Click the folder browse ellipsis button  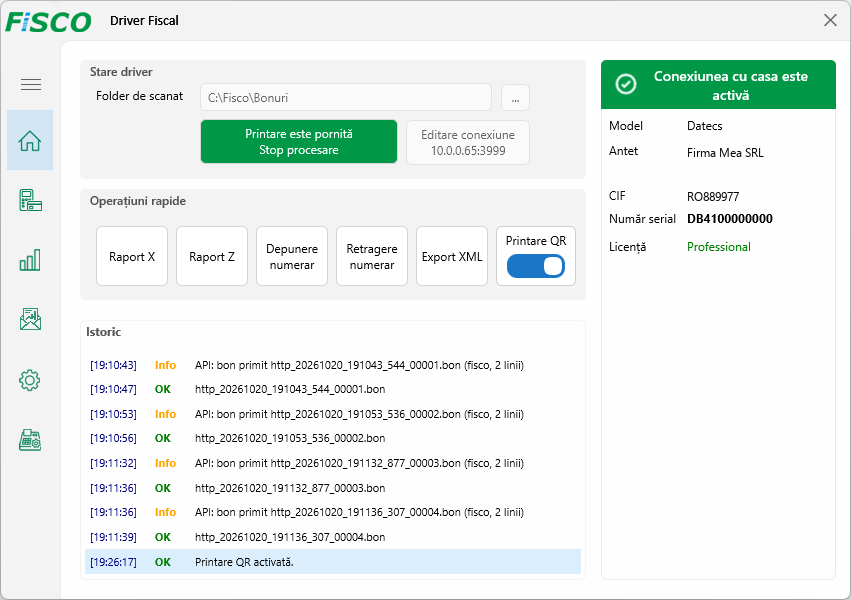pyautogui.click(x=515, y=98)
